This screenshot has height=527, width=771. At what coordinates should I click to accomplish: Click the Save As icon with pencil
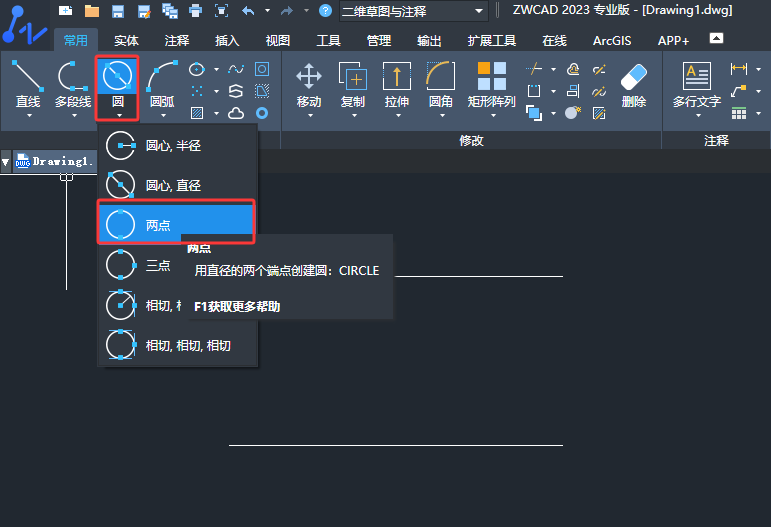(144, 11)
